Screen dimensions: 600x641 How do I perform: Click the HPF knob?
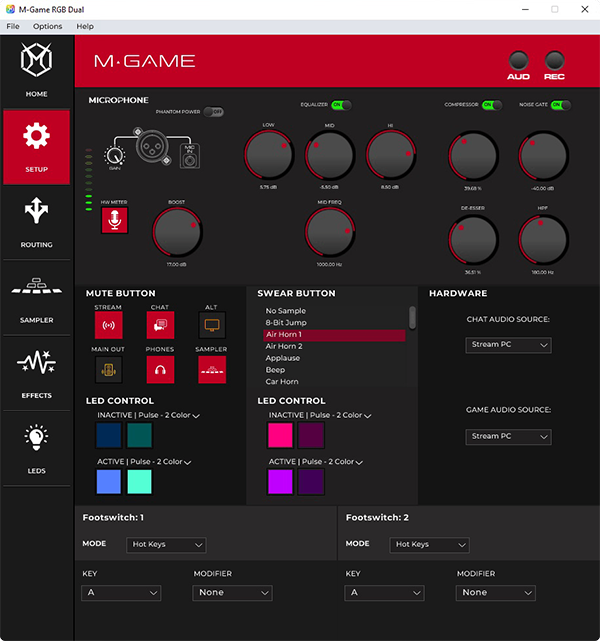pyautogui.click(x=543, y=240)
